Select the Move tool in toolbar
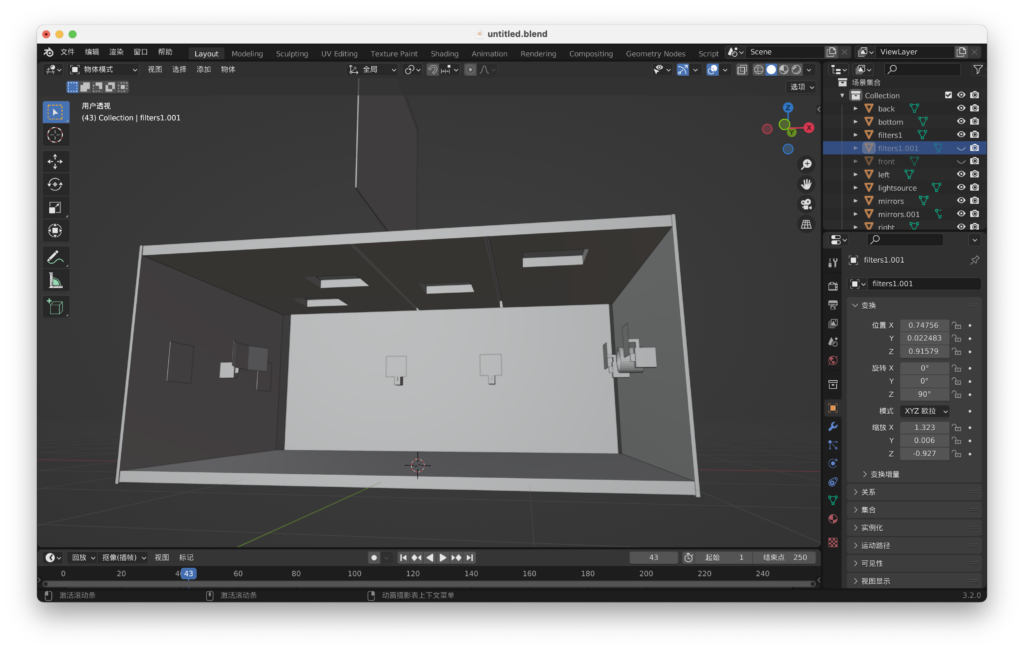Viewport: 1024px width, 651px height. pyautogui.click(x=55, y=161)
